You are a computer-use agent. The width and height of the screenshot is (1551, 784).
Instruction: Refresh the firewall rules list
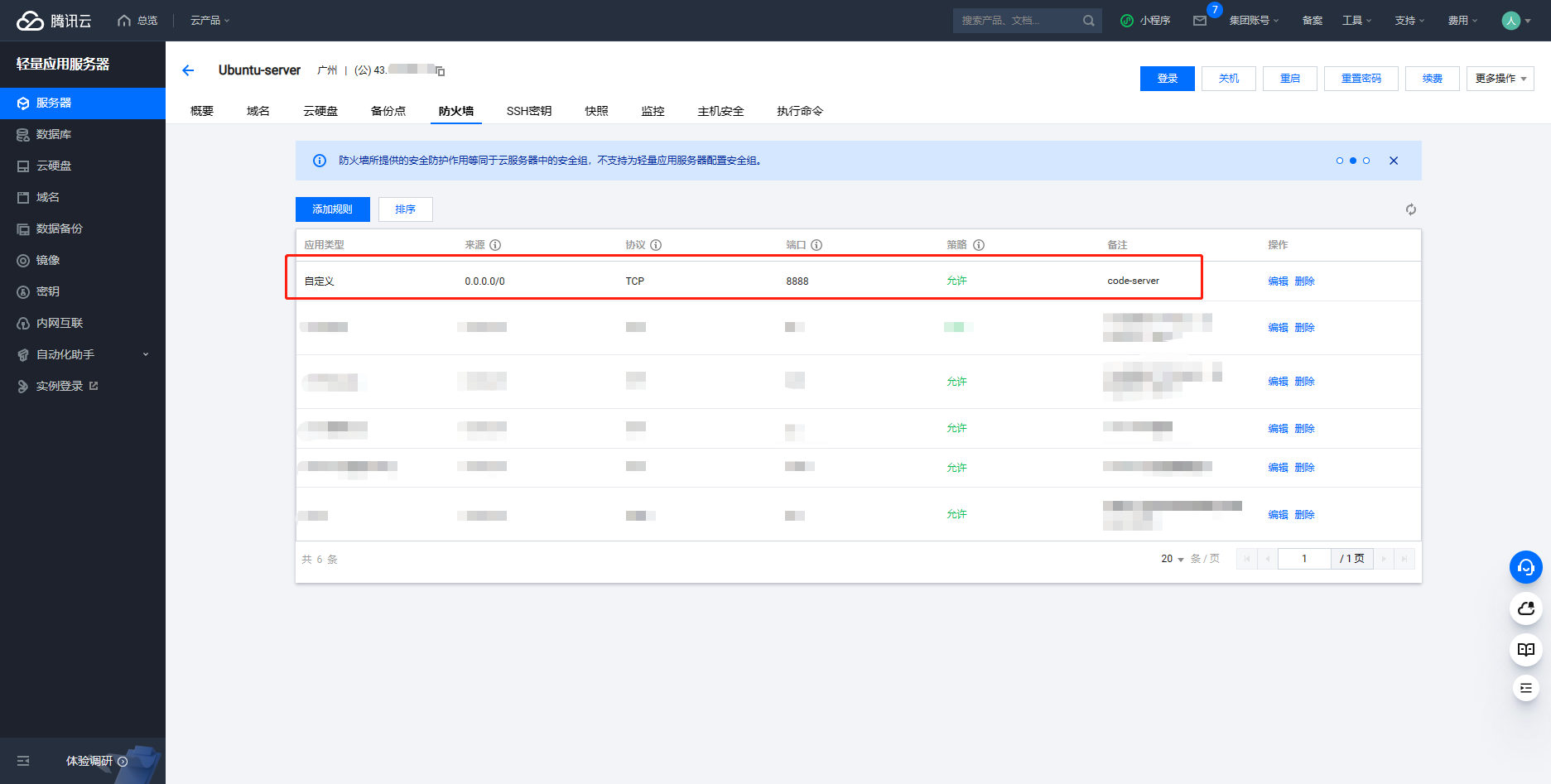[1411, 209]
